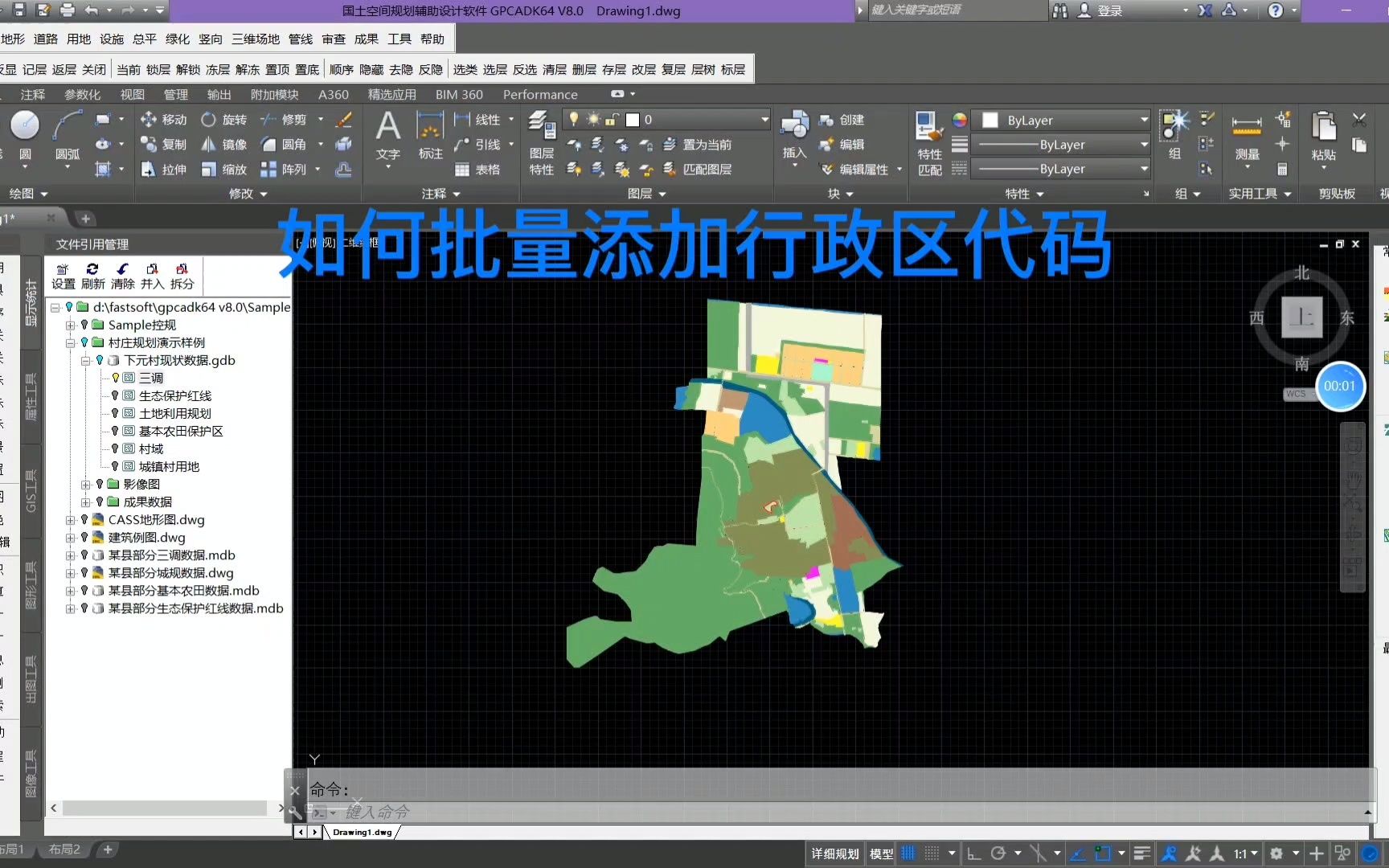Click the 圆弧 (Arc) draw tool
This screenshot has height=868, width=1389.
[x=68, y=136]
